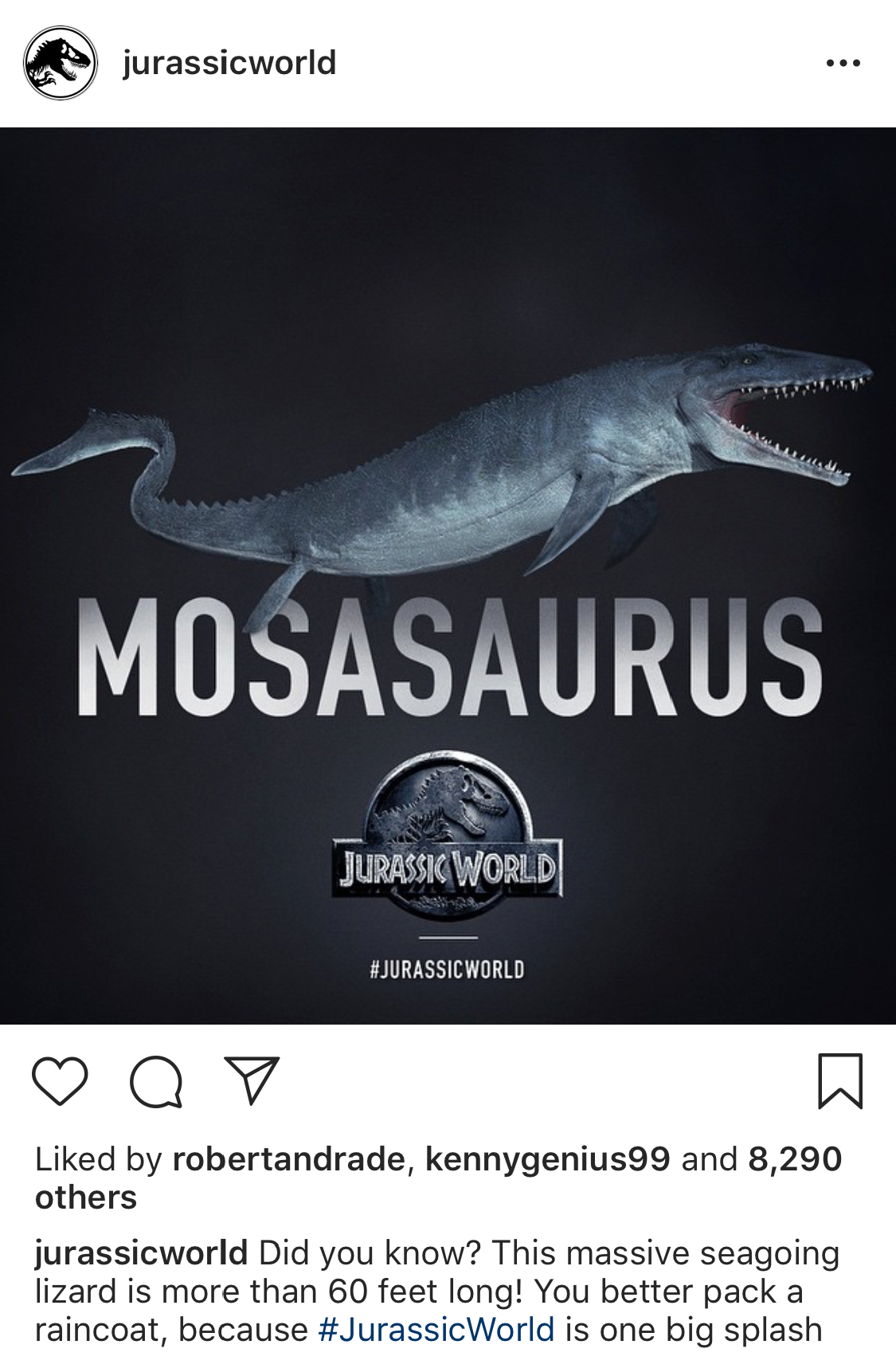This screenshot has width=896, height=1368.
Task: Save the post with the bookmark icon
Action: [x=840, y=1081]
